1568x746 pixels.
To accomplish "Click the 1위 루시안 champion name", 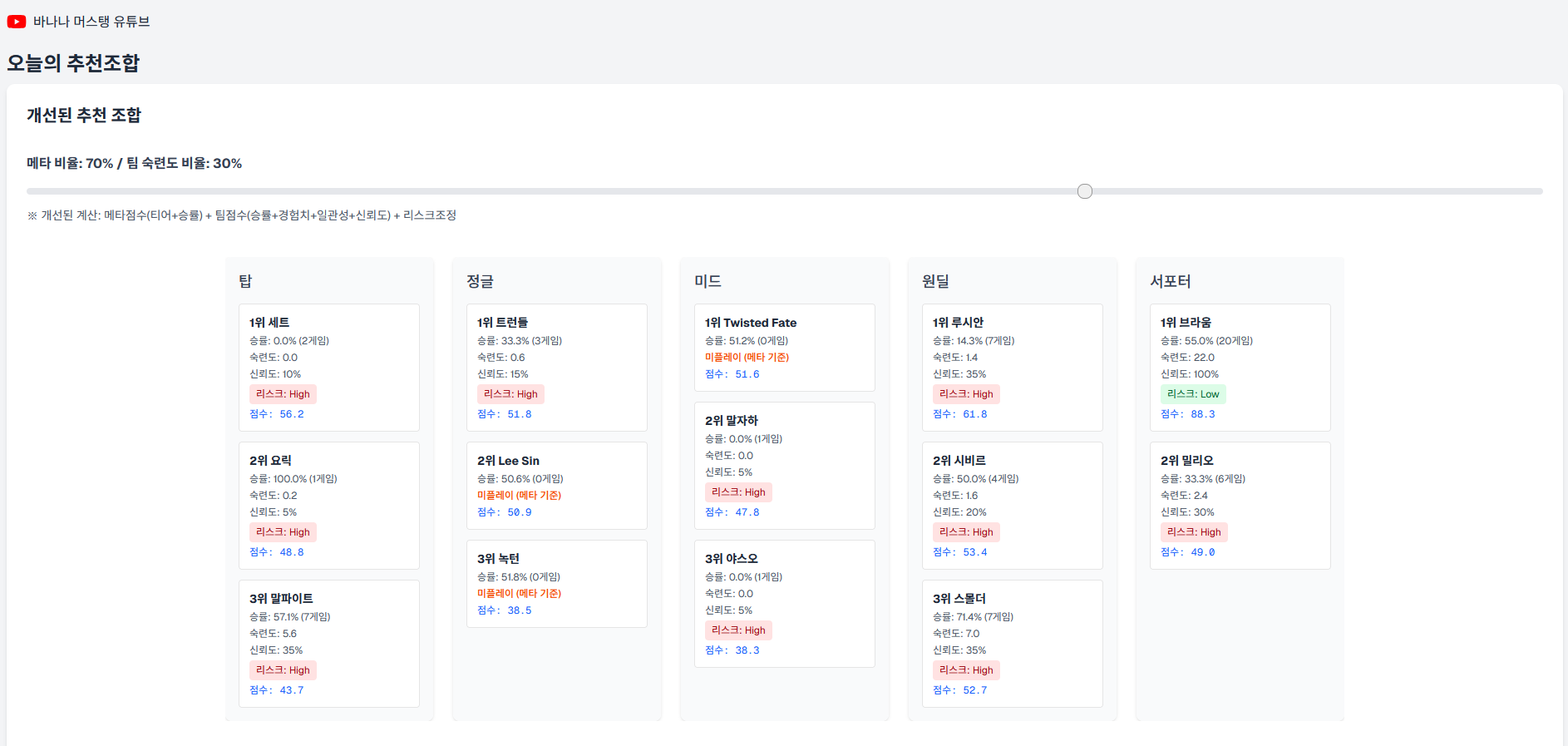I will pos(958,323).
